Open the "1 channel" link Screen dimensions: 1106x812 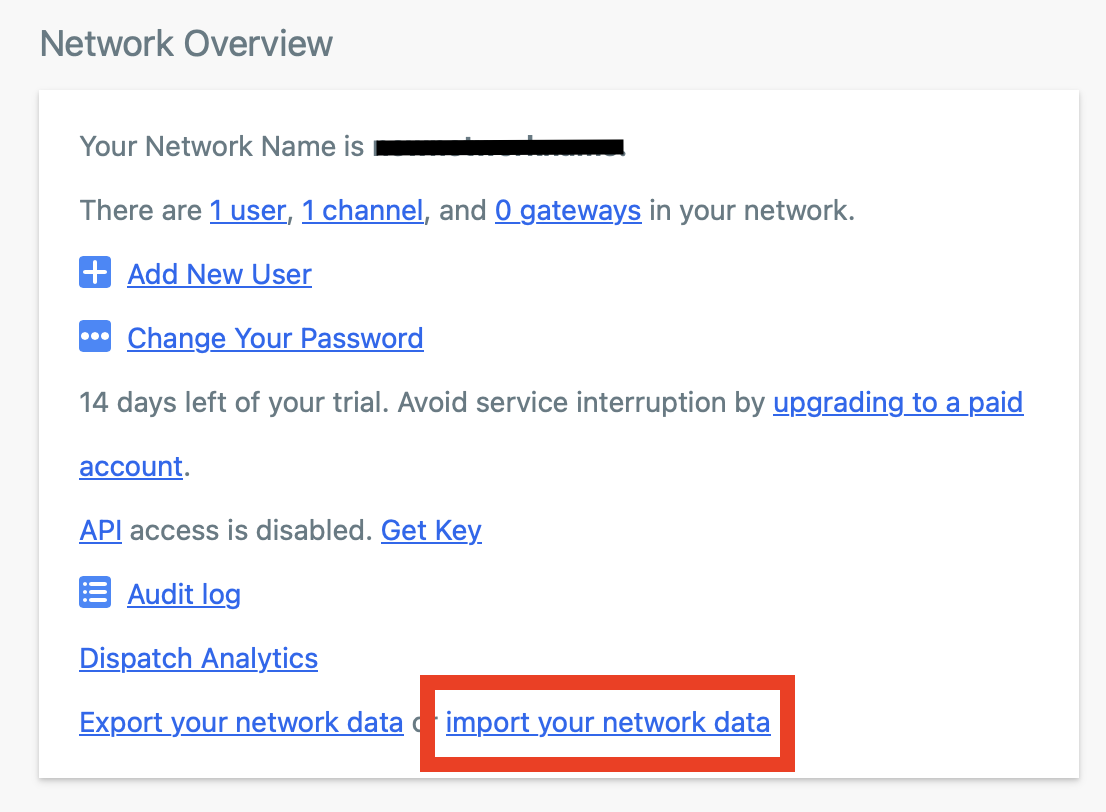coord(362,211)
